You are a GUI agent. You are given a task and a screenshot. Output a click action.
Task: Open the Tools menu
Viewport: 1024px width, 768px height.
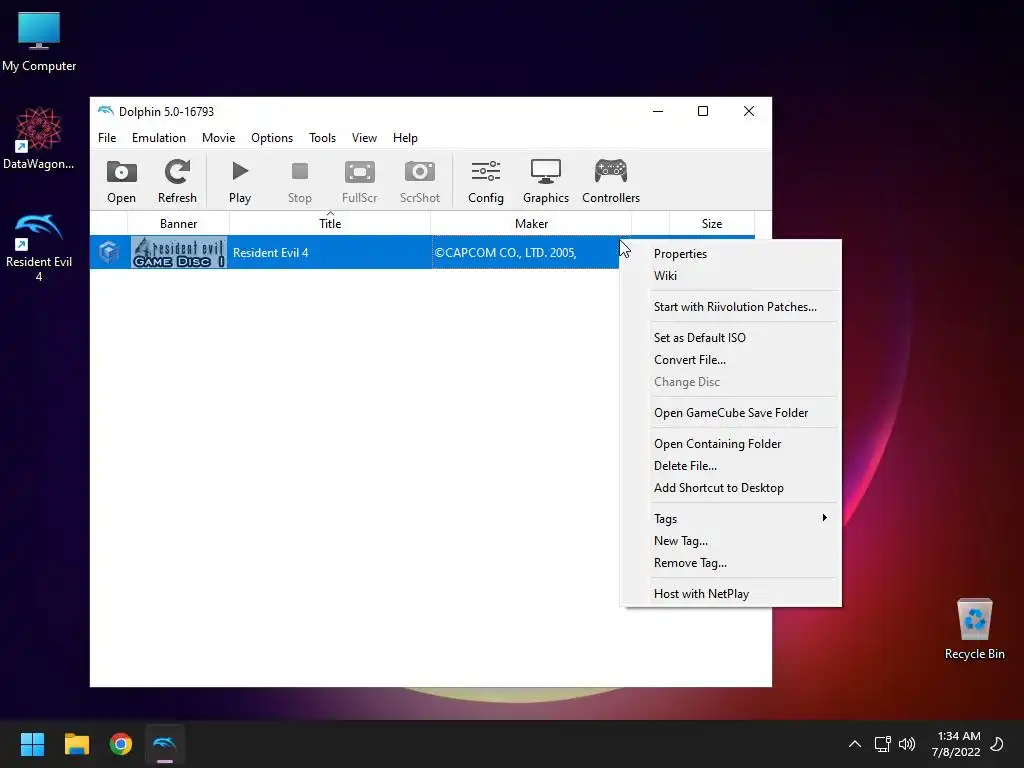(x=322, y=138)
